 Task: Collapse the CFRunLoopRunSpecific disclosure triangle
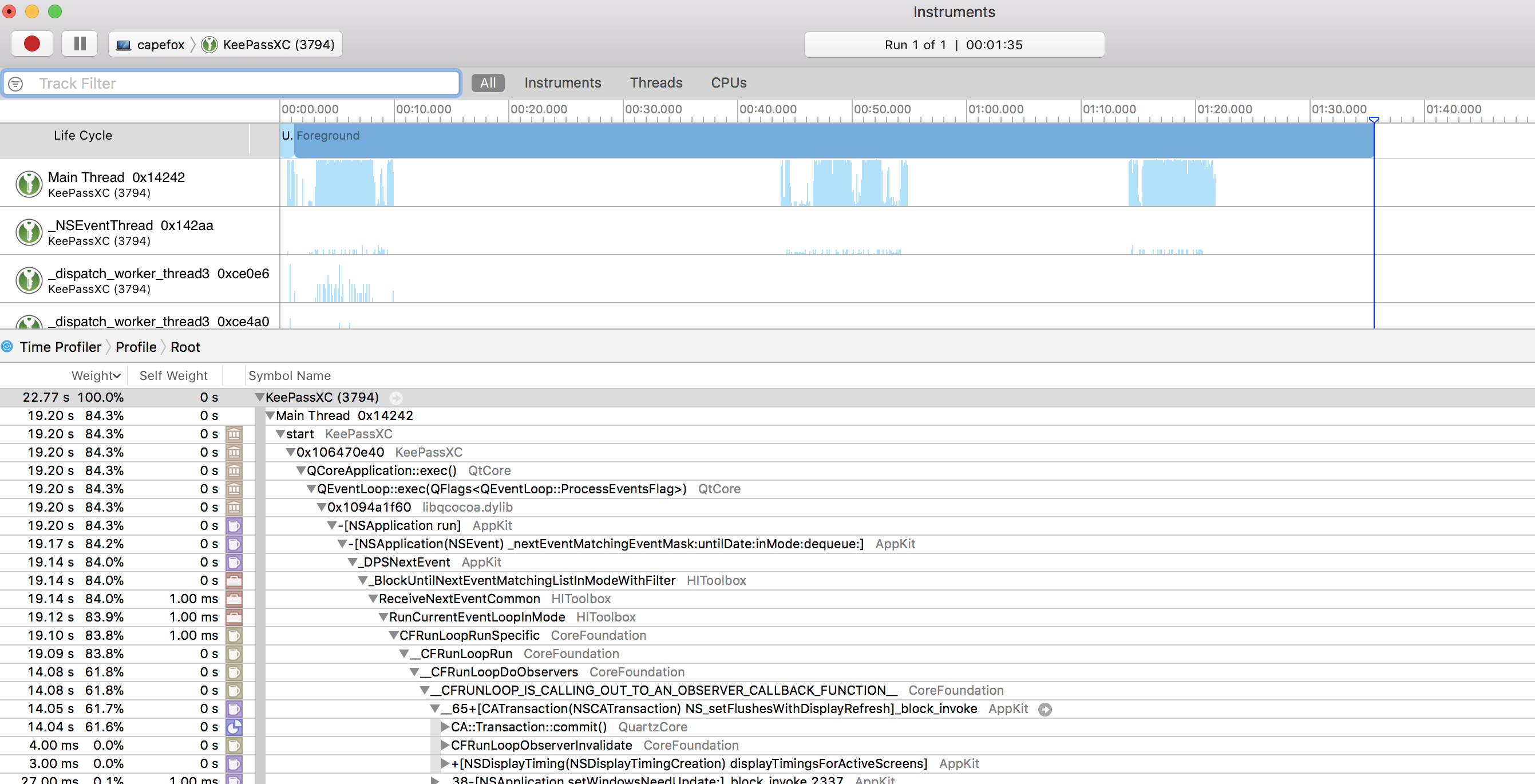pyautogui.click(x=393, y=635)
